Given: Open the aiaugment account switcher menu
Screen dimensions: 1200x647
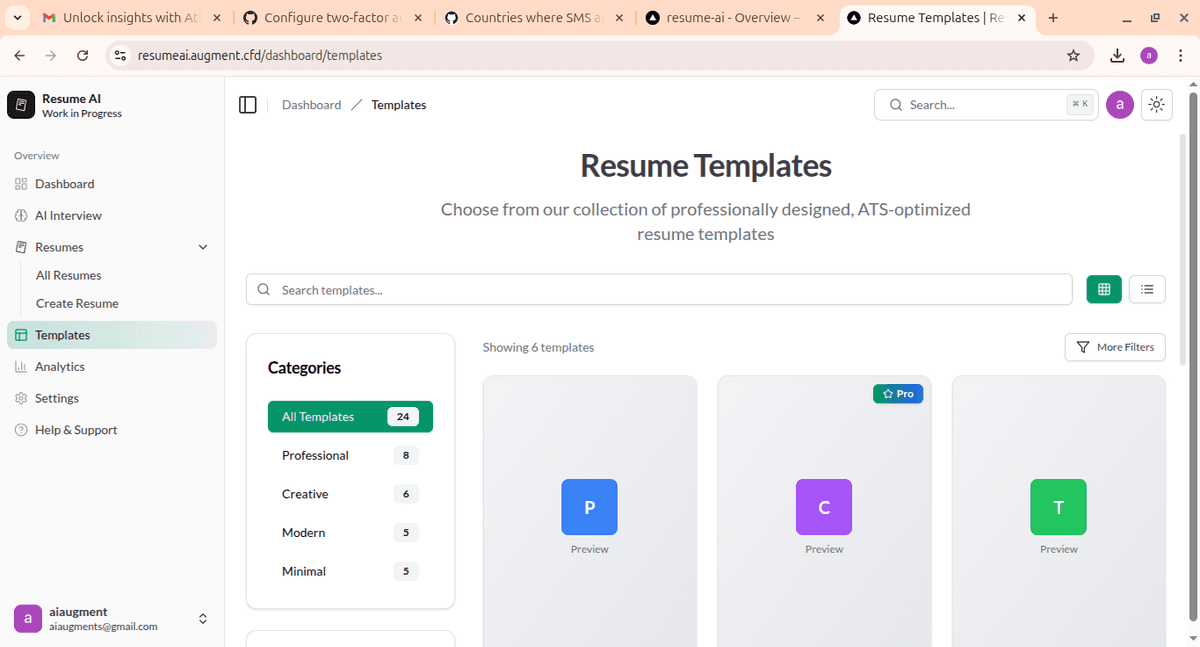Looking at the screenshot, I should click(x=203, y=619).
